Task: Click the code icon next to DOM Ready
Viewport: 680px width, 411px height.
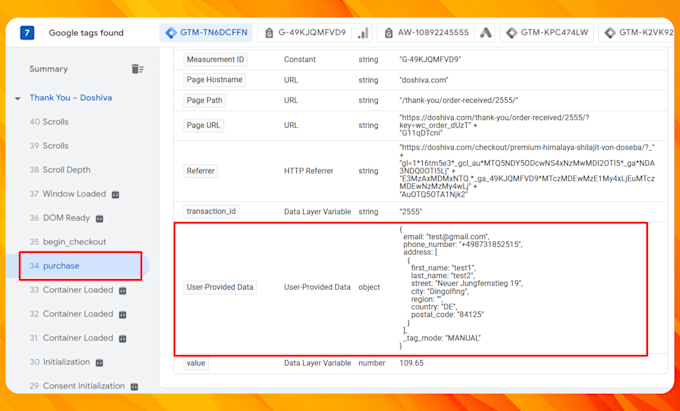Action: pos(99,219)
